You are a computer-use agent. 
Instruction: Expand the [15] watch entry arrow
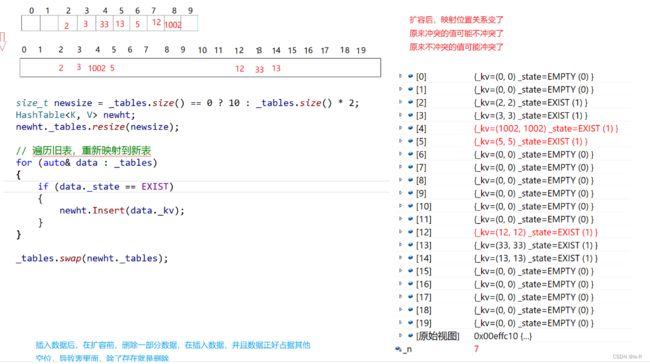[400, 271]
